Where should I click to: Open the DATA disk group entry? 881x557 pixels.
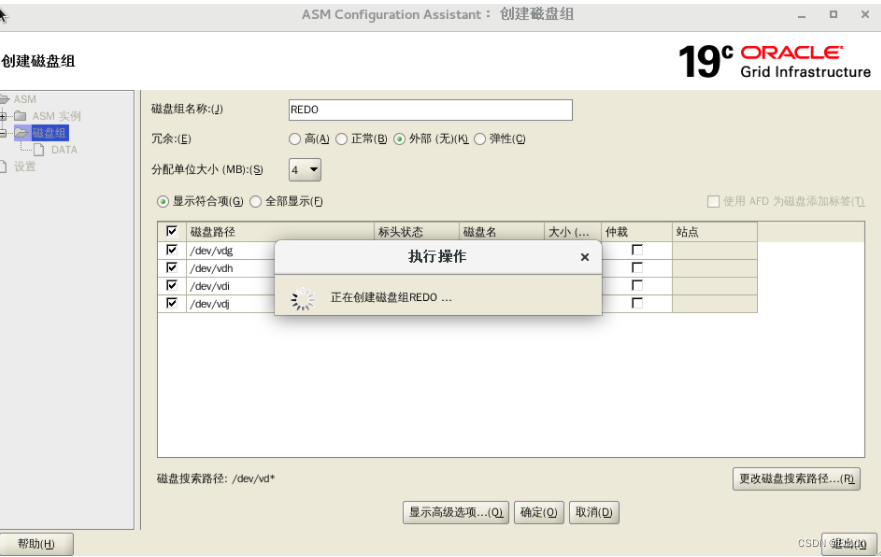[64, 150]
